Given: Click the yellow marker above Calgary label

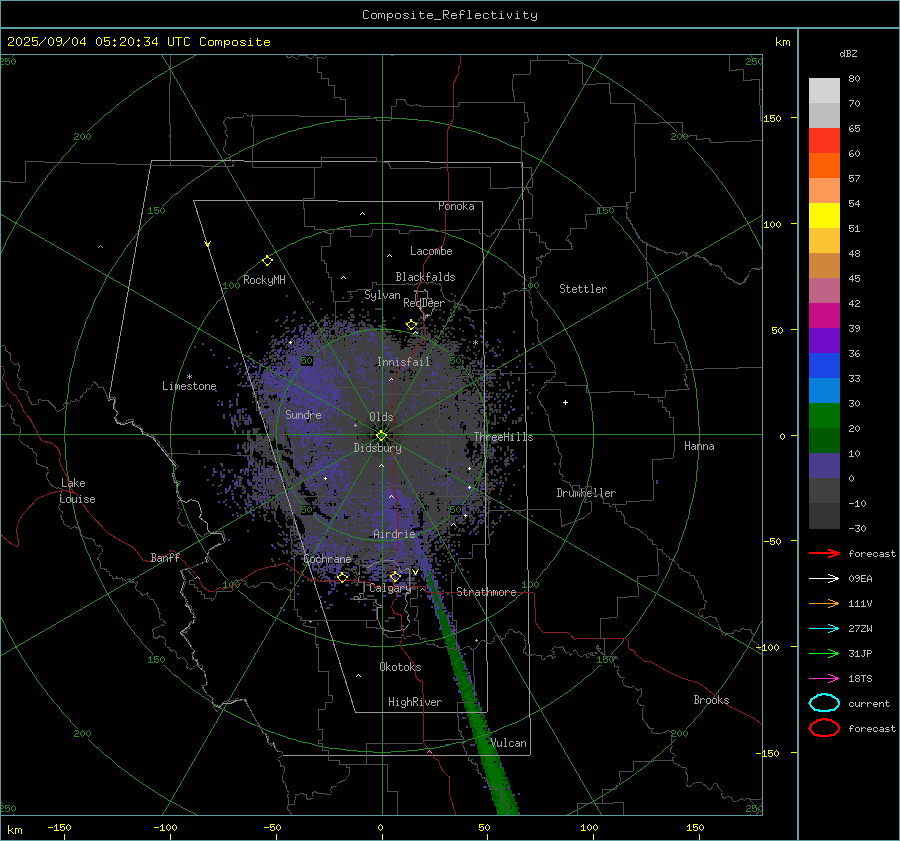Looking at the screenshot, I should (x=395, y=576).
